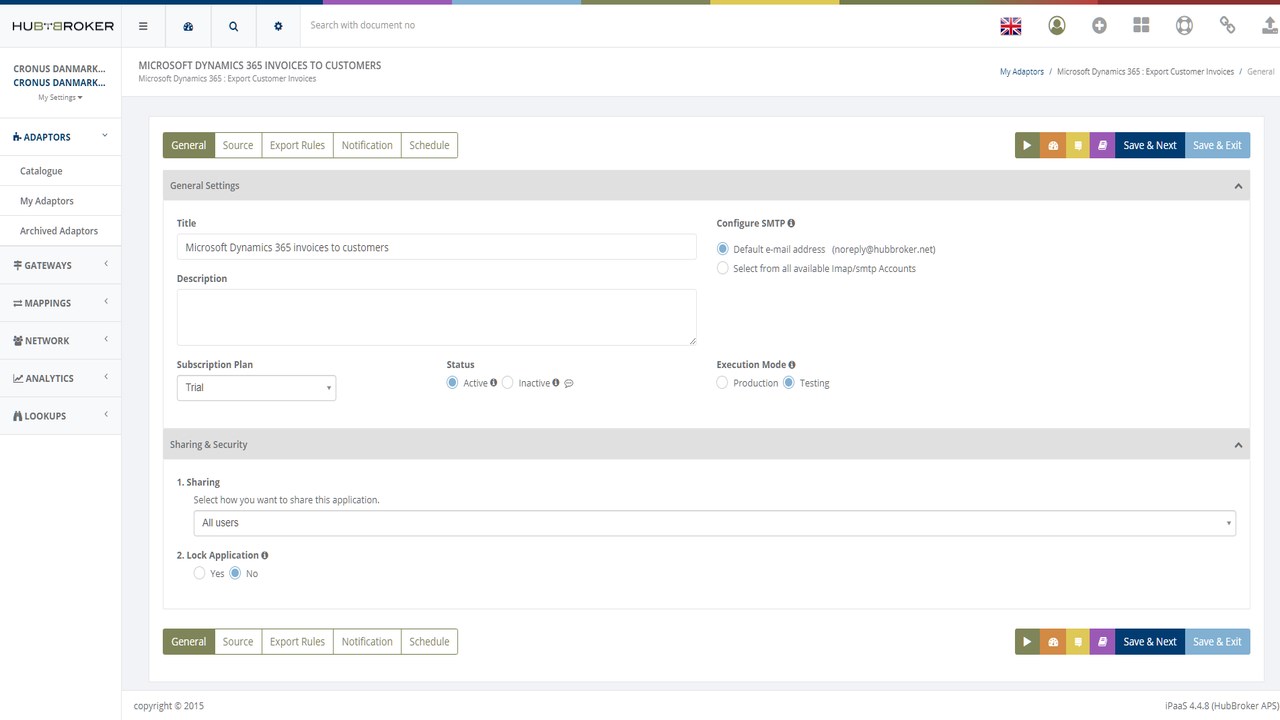Click the bottom purple book button

tap(1102, 642)
